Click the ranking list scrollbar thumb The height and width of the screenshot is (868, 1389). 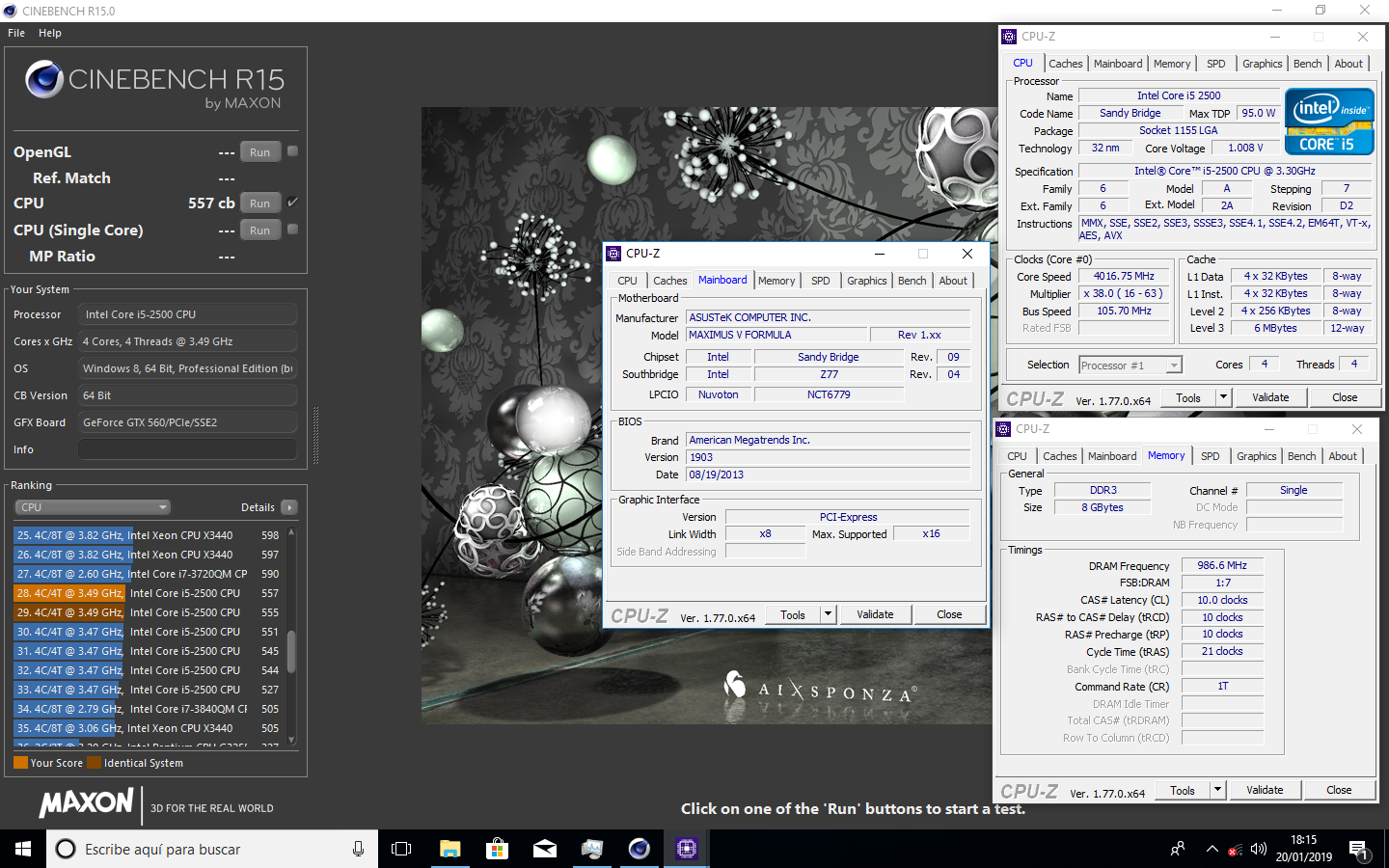coord(291,651)
